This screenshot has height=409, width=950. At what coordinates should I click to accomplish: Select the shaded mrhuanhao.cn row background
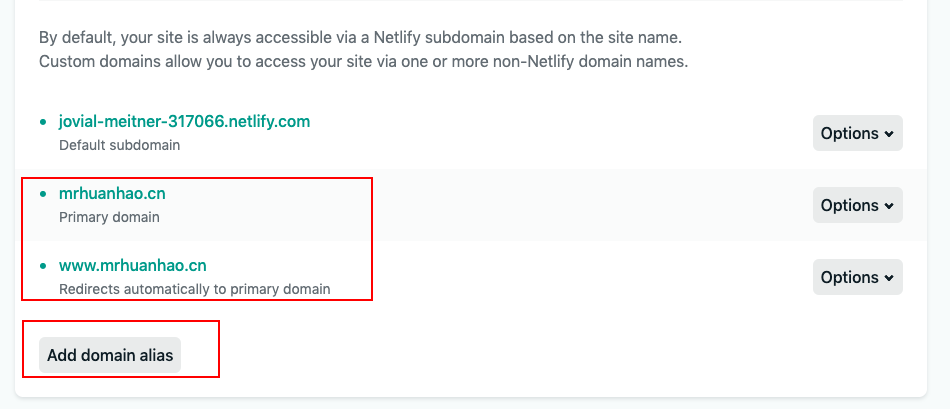pos(590,205)
